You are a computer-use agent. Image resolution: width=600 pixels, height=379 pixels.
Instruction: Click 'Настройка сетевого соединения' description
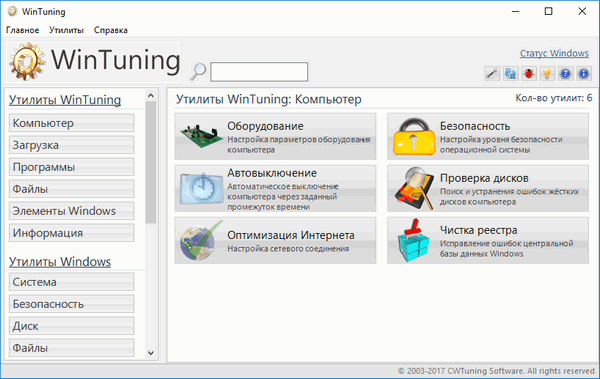tap(288, 249)
